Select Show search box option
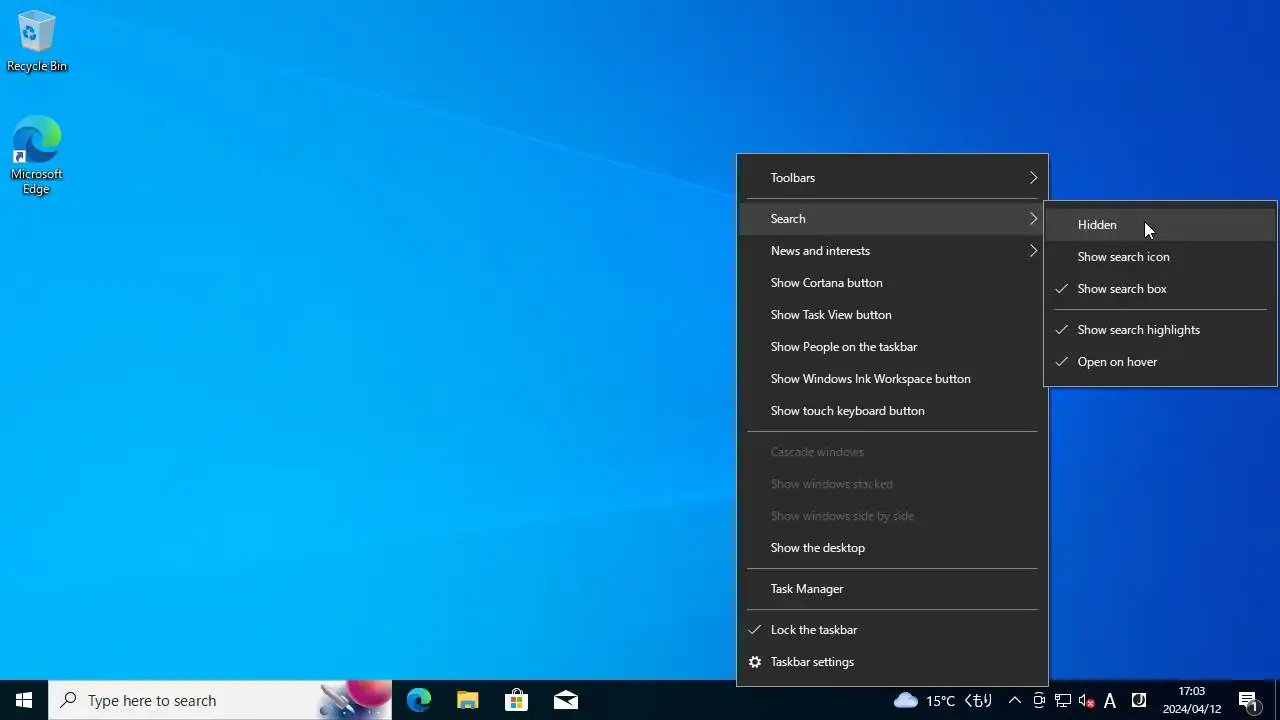Image resolution: width=1280 pixels, height=720 pixels. (x=1160, y=289)
